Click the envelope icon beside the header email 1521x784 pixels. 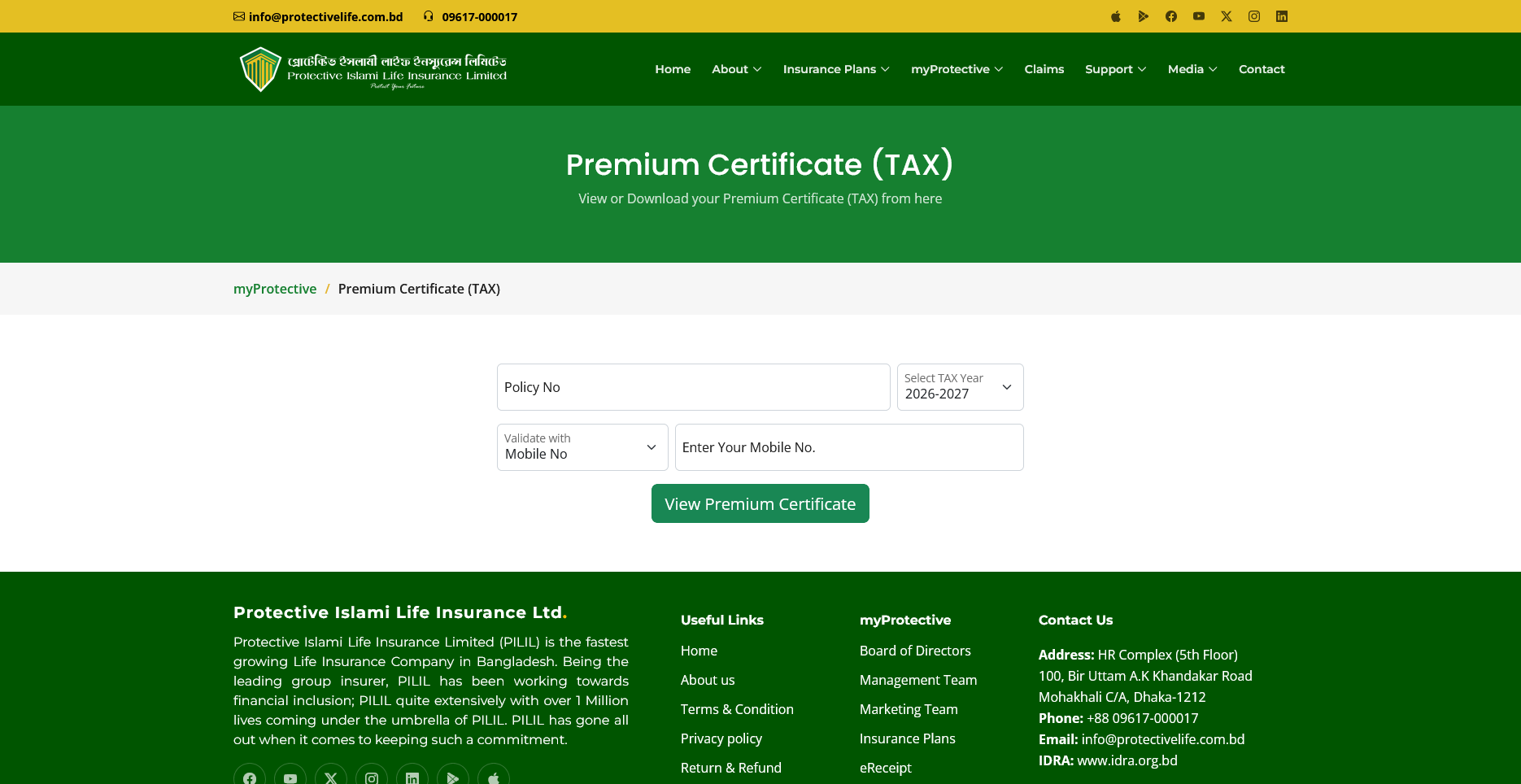(x=239, y=16)
